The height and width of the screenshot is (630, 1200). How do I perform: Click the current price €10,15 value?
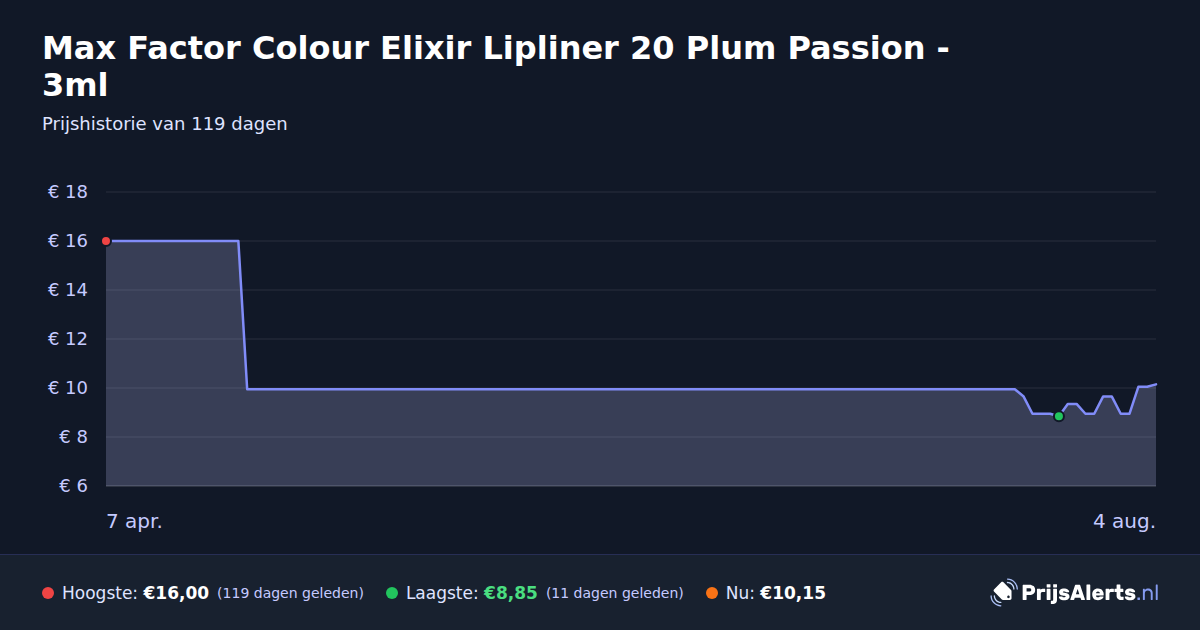coord(793,593)
